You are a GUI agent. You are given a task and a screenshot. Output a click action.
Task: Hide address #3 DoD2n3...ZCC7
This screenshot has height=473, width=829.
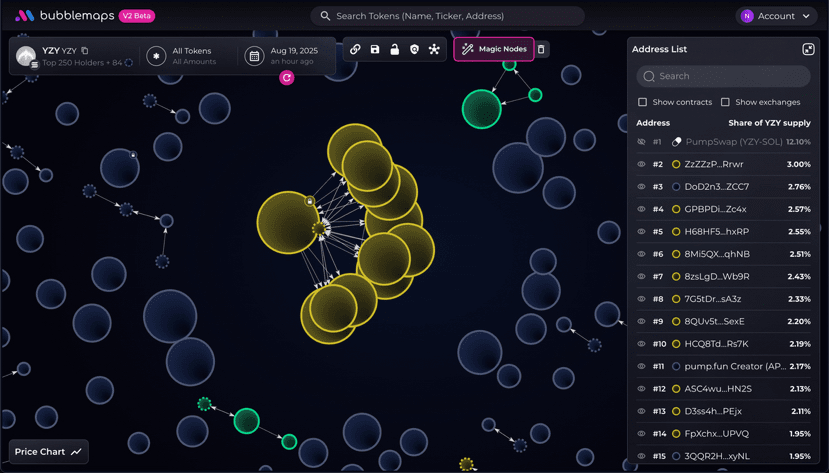(641, 187)
